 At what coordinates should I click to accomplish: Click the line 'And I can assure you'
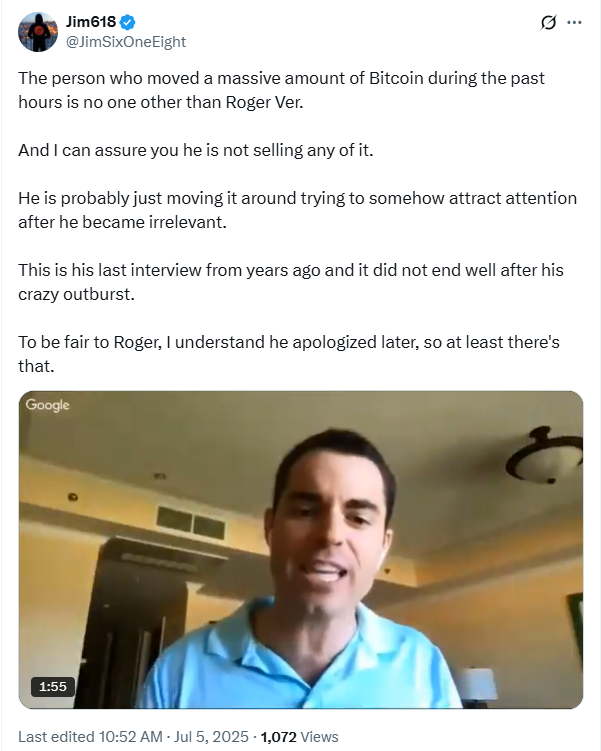pos(195,150)
